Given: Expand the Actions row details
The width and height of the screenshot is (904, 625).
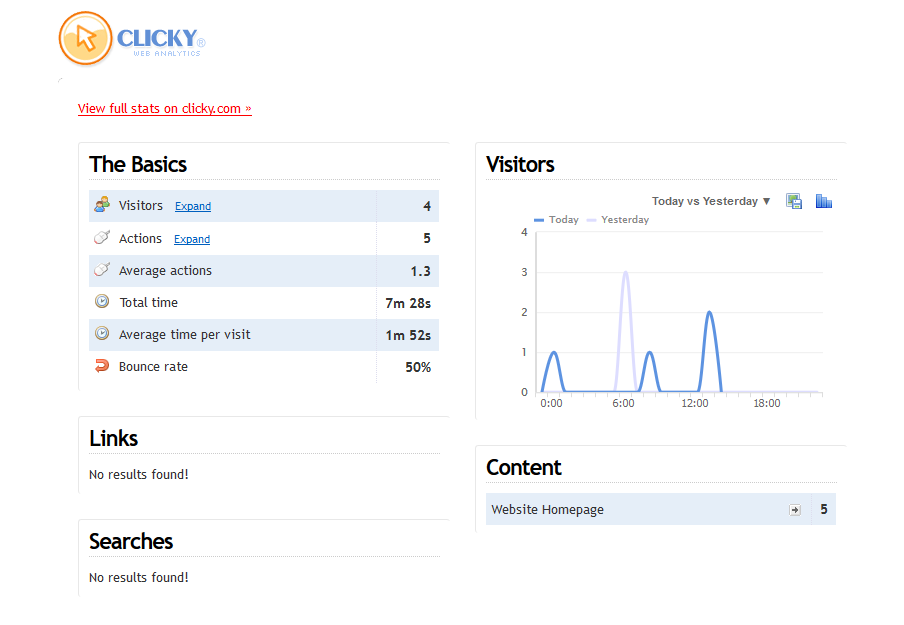Looking at the screenshot, I should click(192, 239).
